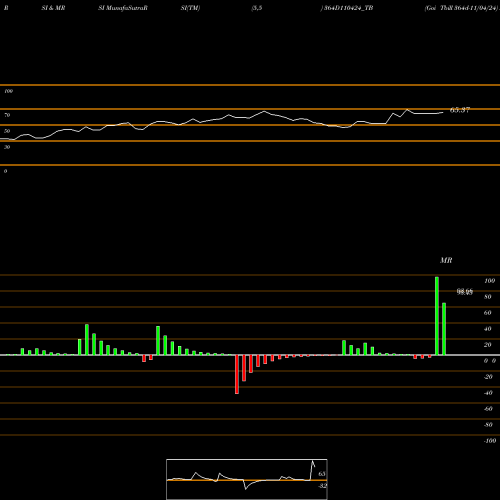Click the MR axis label 60
The image size is (500, 500).
click(x=488, y=313)
